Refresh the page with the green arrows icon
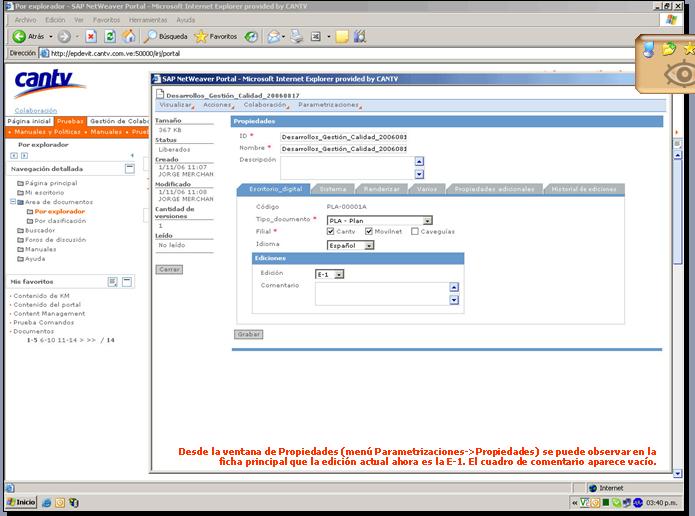Image resolution: width=695 pixels, height=516 pixels. pyautogui.click(x=110, y=36)
